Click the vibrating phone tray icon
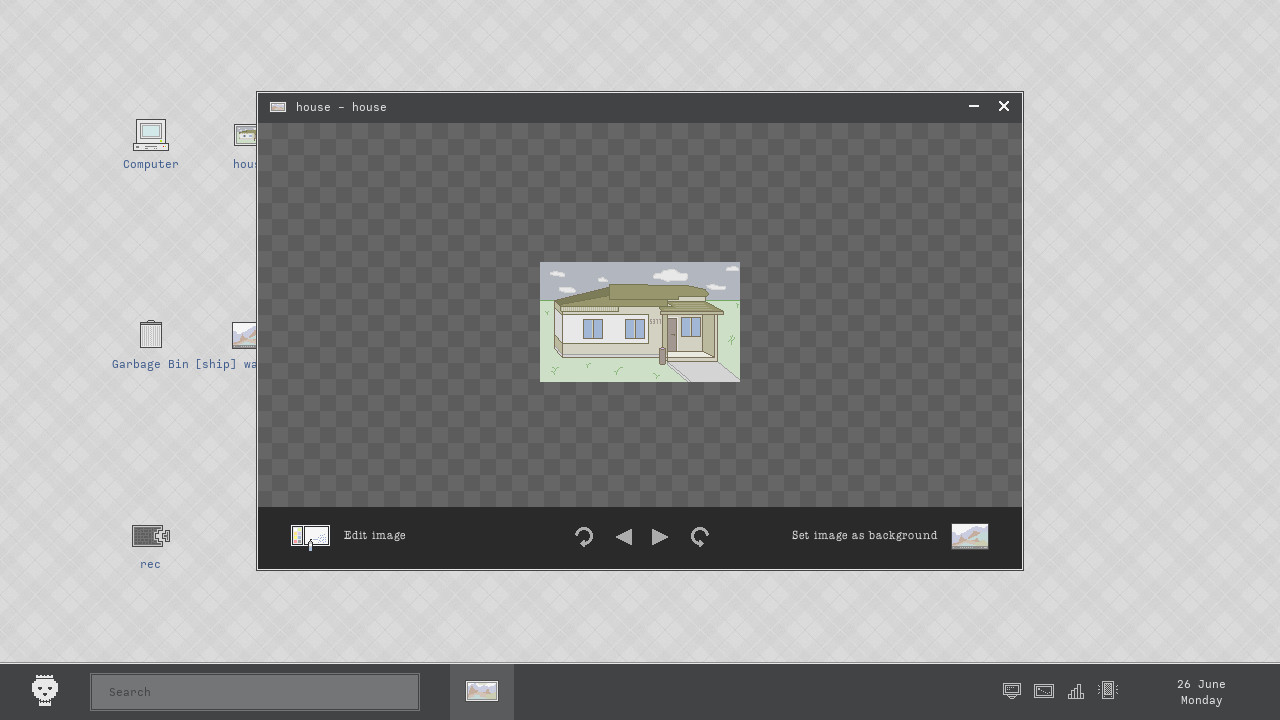1280x720 pixels. pos(1108,690)
